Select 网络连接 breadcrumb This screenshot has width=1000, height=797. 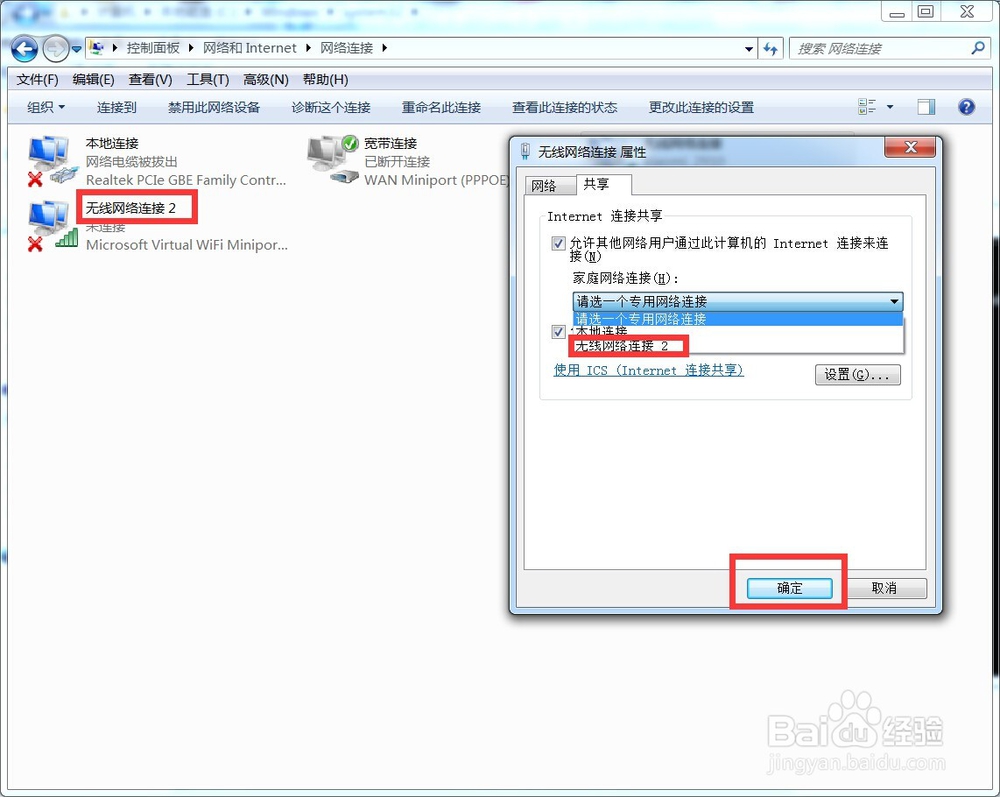[346, 48]
